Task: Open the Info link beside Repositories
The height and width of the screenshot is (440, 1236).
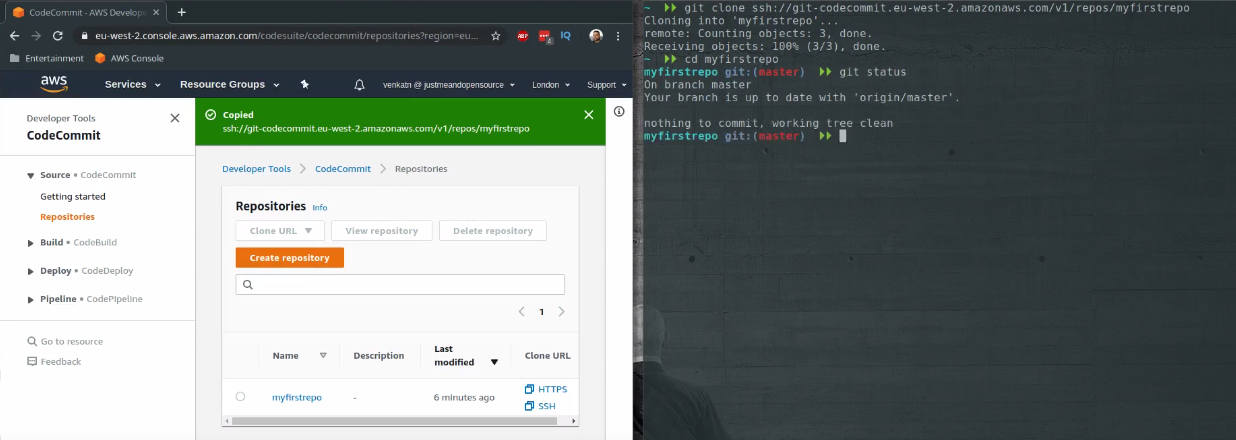Action: click(x=320, y=208)
